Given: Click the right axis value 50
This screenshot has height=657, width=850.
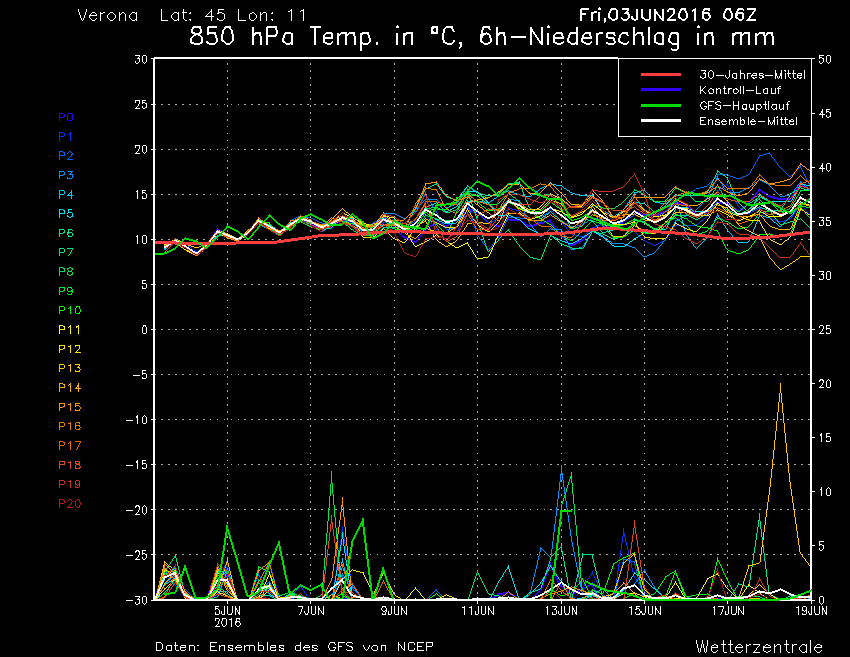Looking at the screenshot, I should [x=825, y=59].
